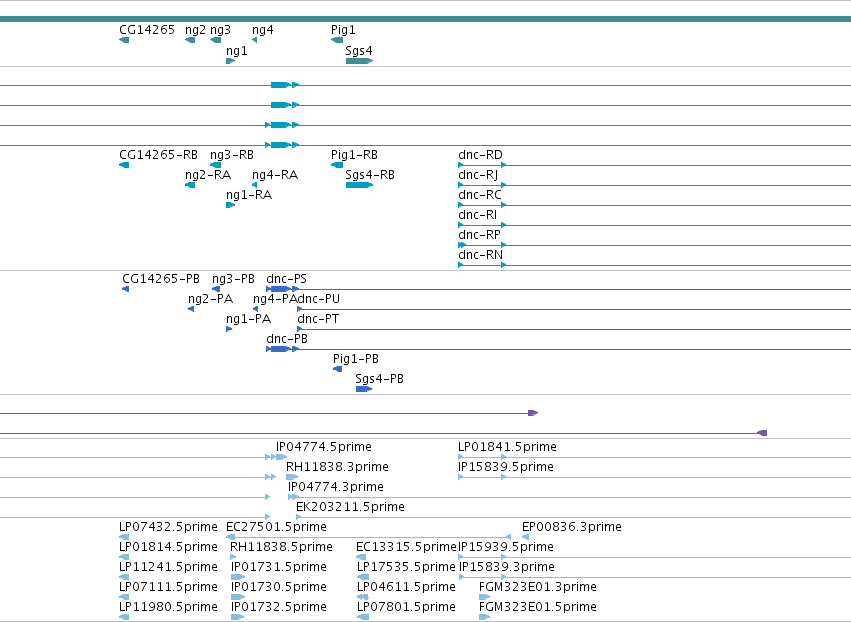Select EST label "LP07111.5prime"

pos(168,588)
